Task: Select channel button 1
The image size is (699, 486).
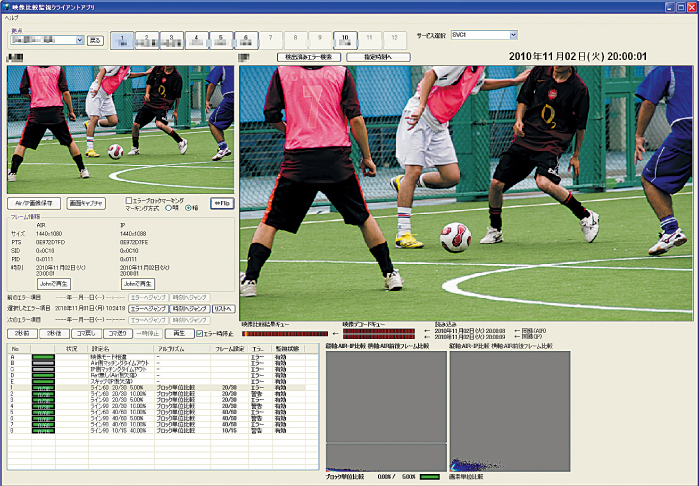Action: [120, 40]
